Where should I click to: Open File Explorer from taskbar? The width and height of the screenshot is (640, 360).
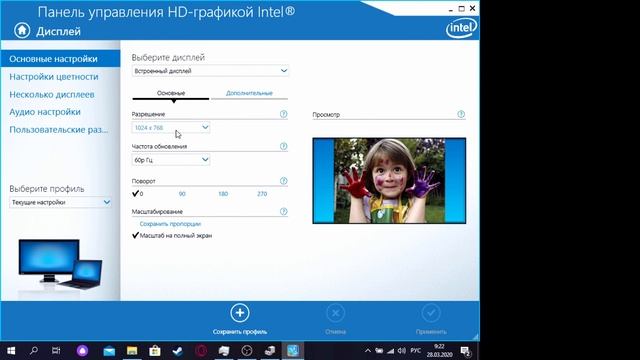tap(132, 351)
